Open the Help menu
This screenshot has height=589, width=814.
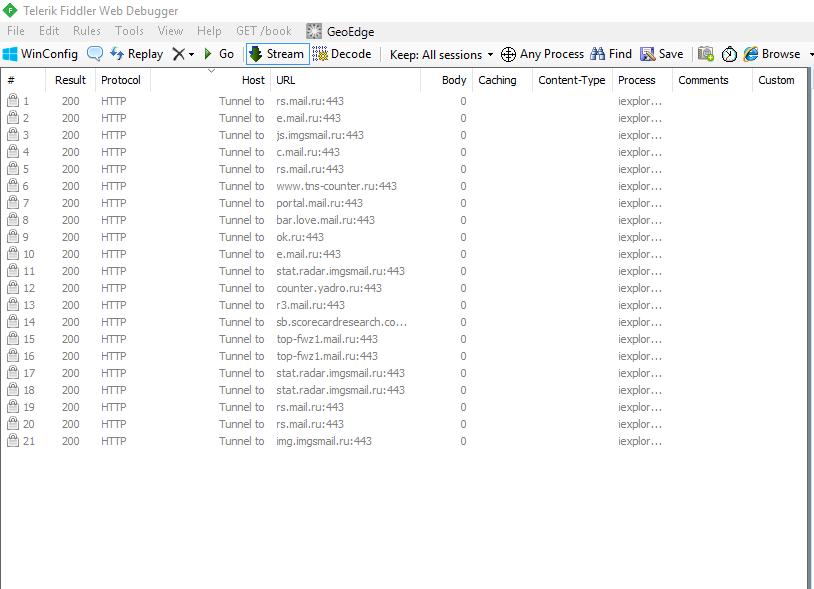coord(209,31)
